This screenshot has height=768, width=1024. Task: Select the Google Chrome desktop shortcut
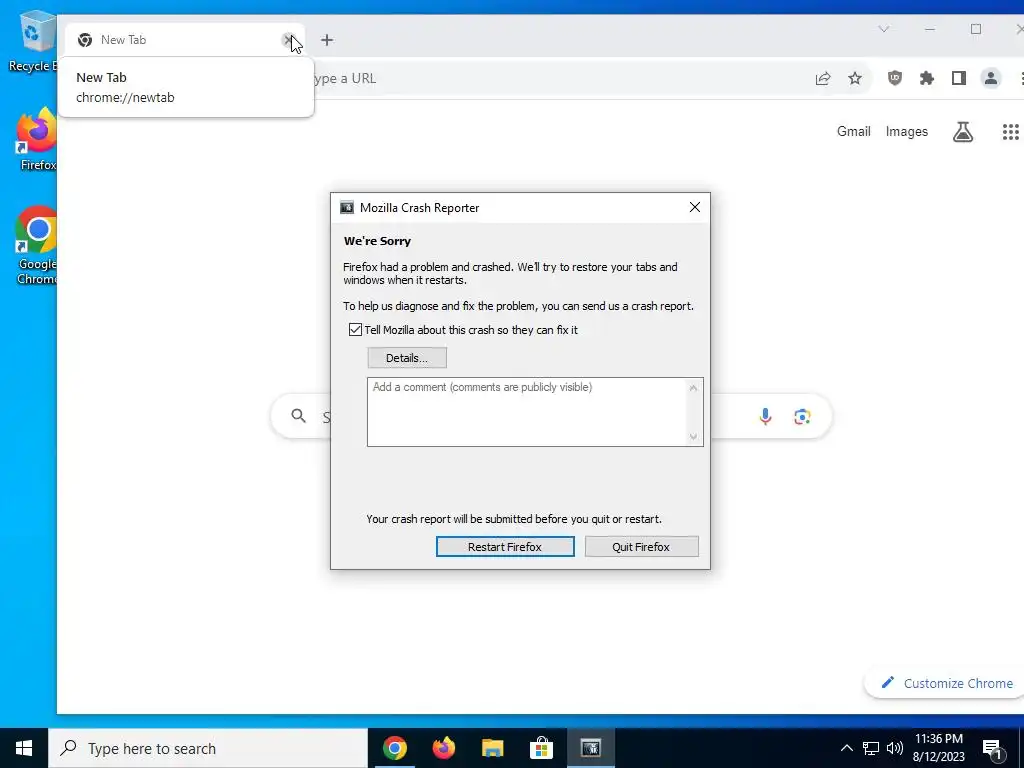pyautogui.click(x=37, y=246)
